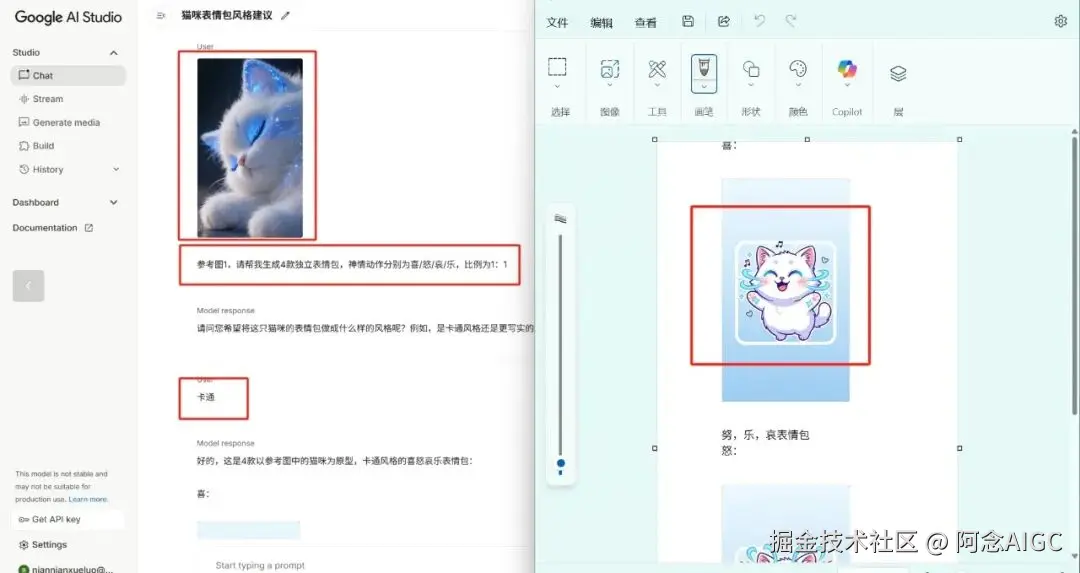
Task: Collapse the Studio section
Action: pos(114,52)
